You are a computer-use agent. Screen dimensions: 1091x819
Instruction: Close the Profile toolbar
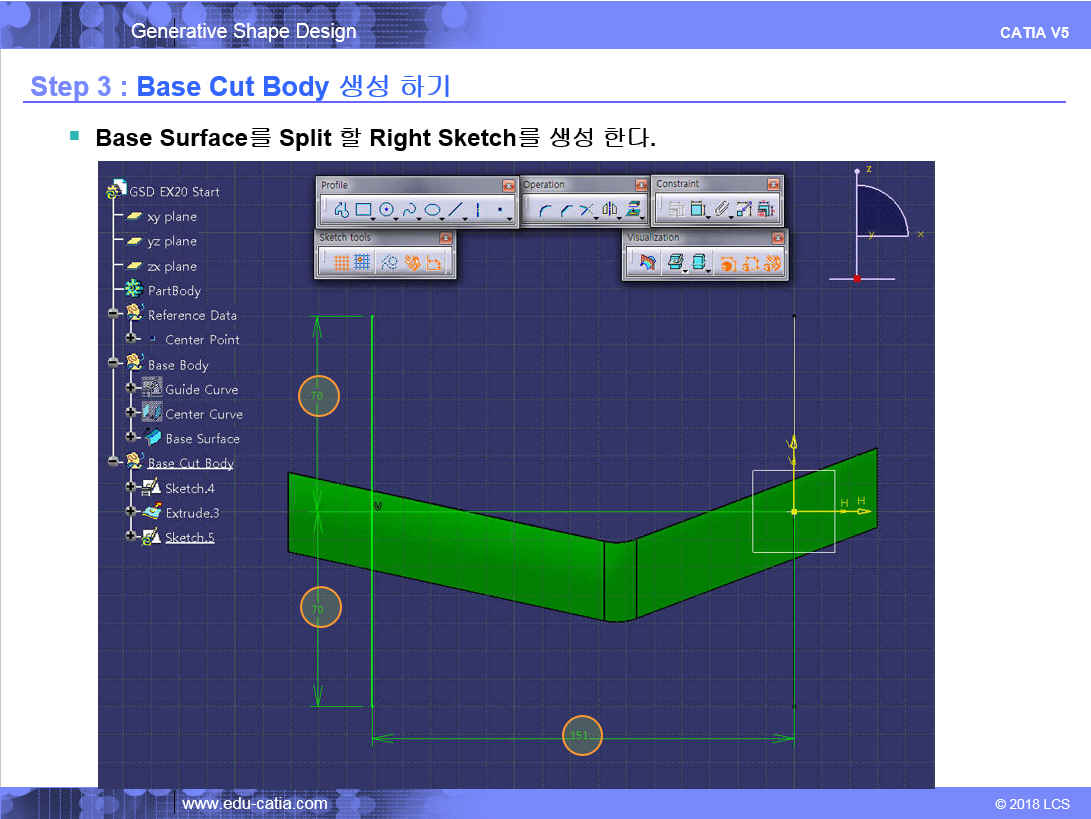(508, 185)
